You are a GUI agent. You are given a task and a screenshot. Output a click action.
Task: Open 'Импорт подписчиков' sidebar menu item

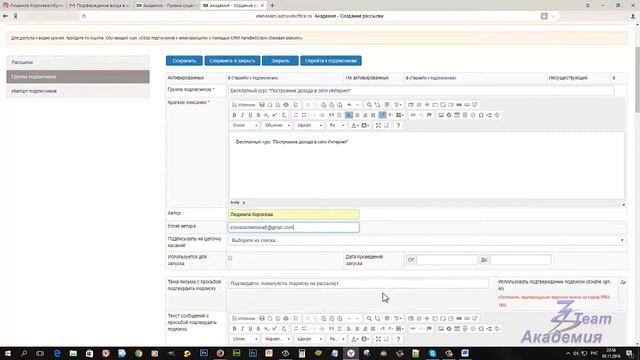click(x=78, y=91)
